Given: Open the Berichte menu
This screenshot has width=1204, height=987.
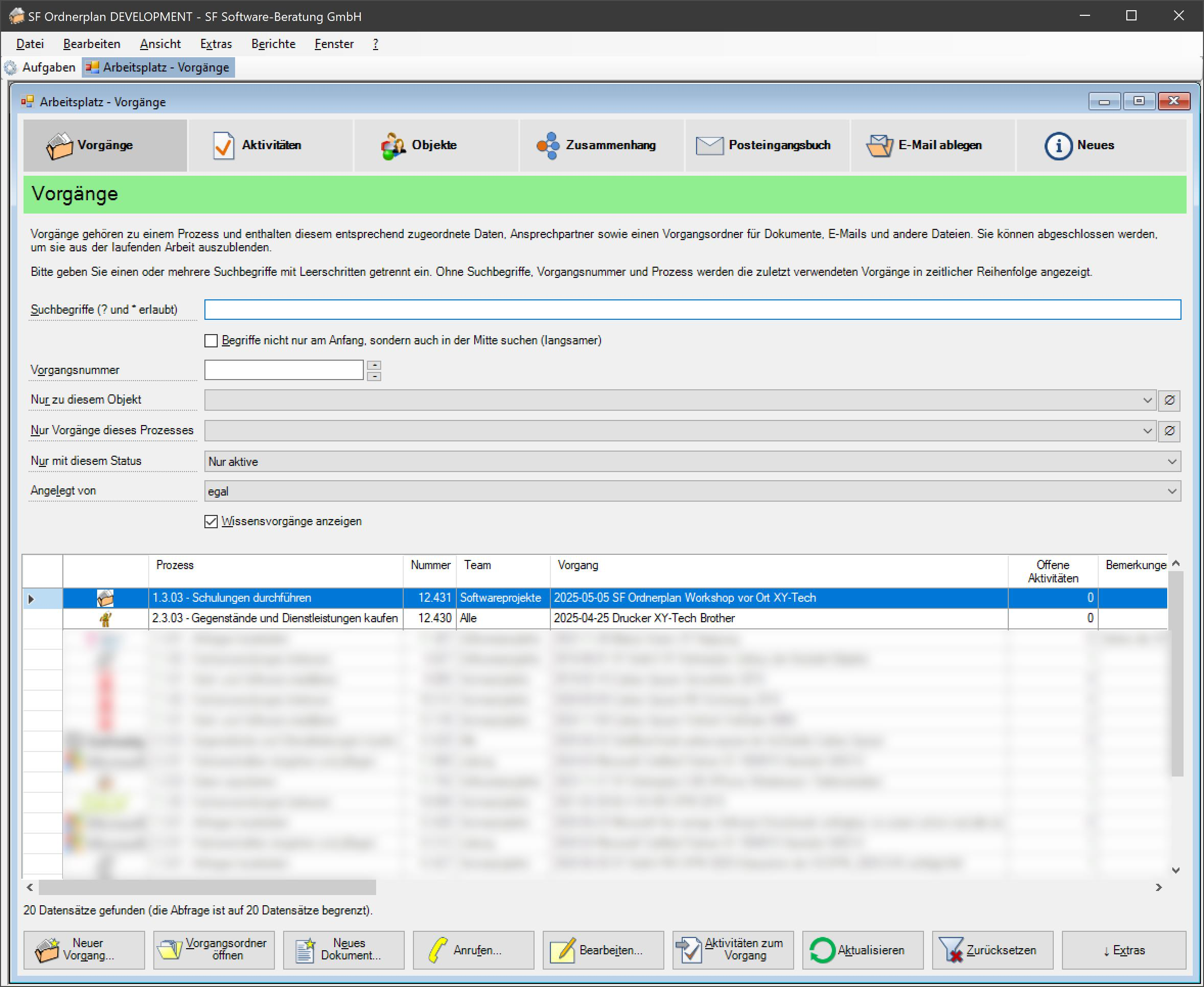Looking at the screenshot, I should point(273,44).
